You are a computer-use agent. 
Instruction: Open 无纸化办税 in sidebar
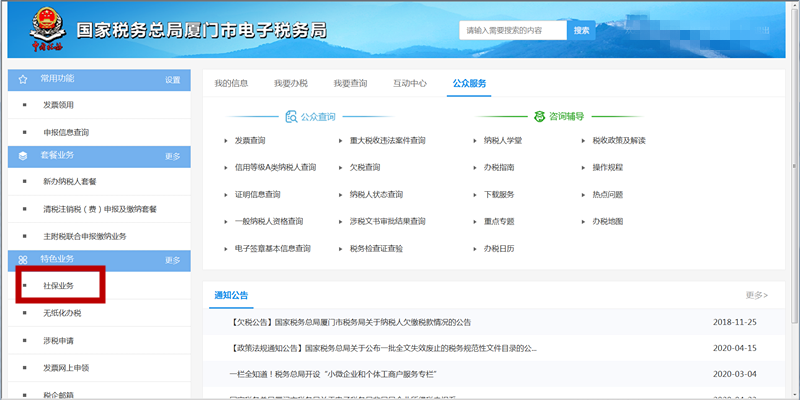coord(62,313)
